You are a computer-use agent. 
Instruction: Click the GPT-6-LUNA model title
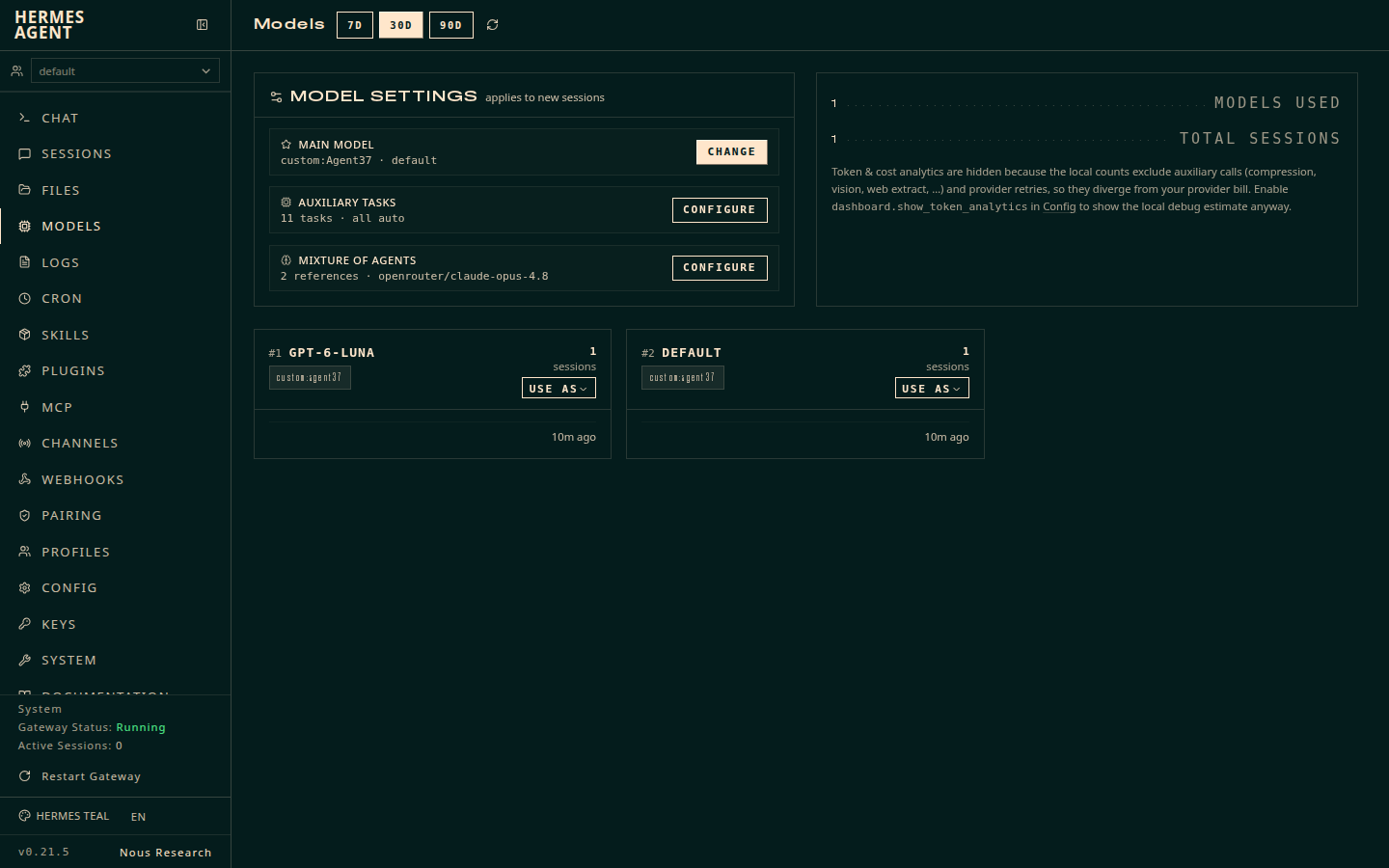click(x=332, y=353)
